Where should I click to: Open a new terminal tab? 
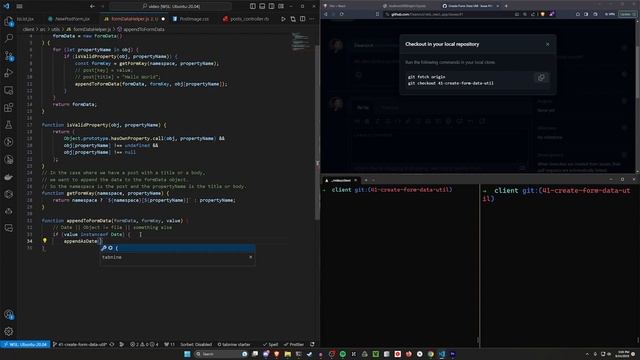(x=366, y=180)
